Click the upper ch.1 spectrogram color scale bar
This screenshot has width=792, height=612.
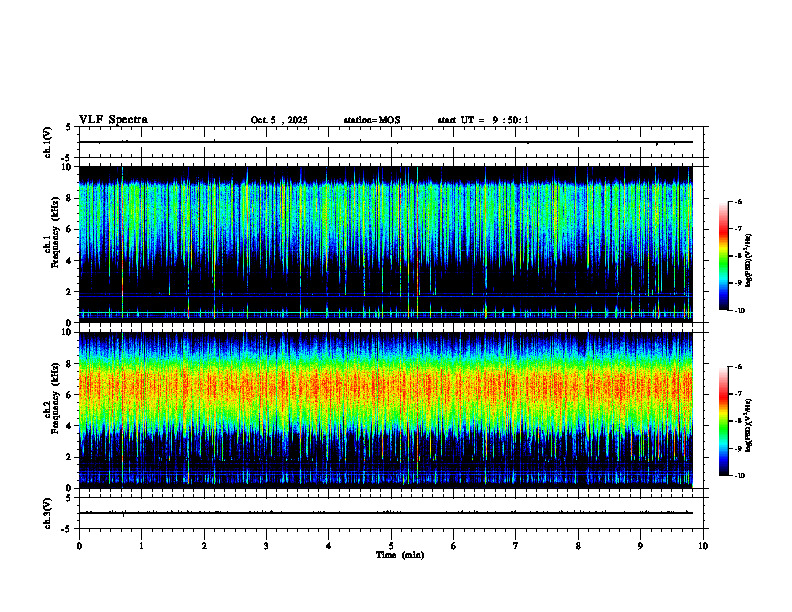723,256
